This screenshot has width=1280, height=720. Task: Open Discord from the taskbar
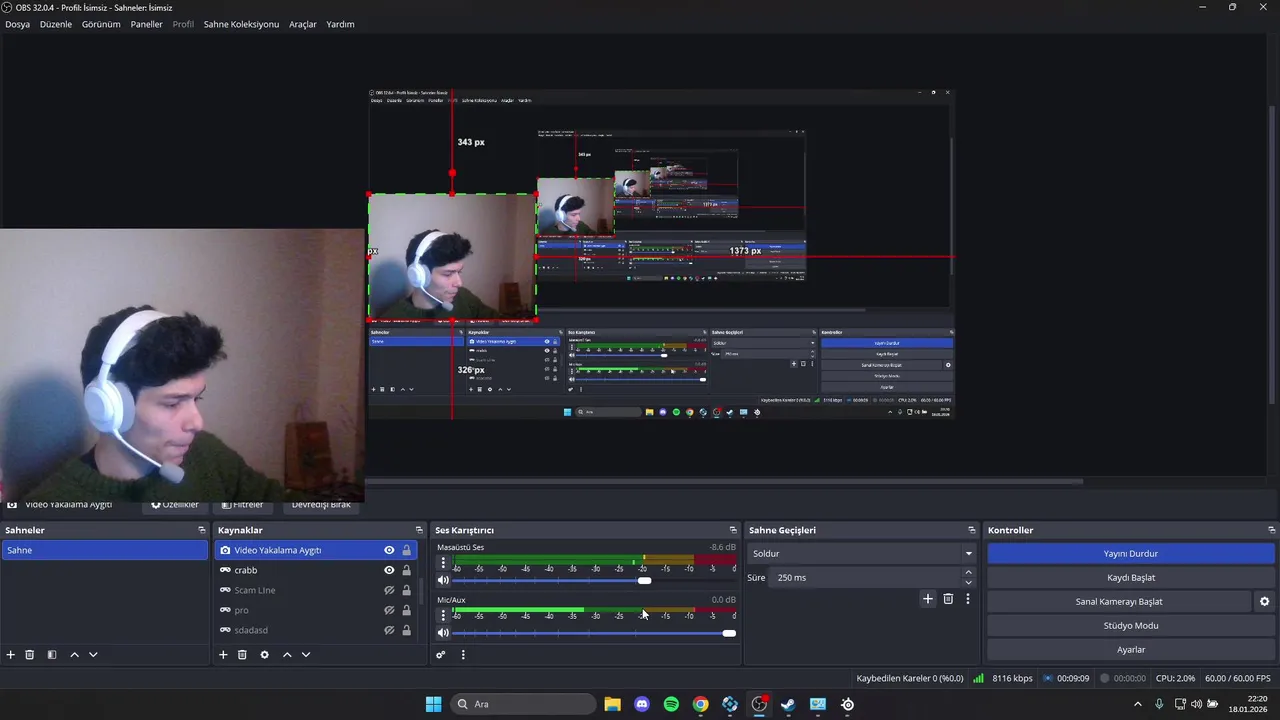pos(642,704)
